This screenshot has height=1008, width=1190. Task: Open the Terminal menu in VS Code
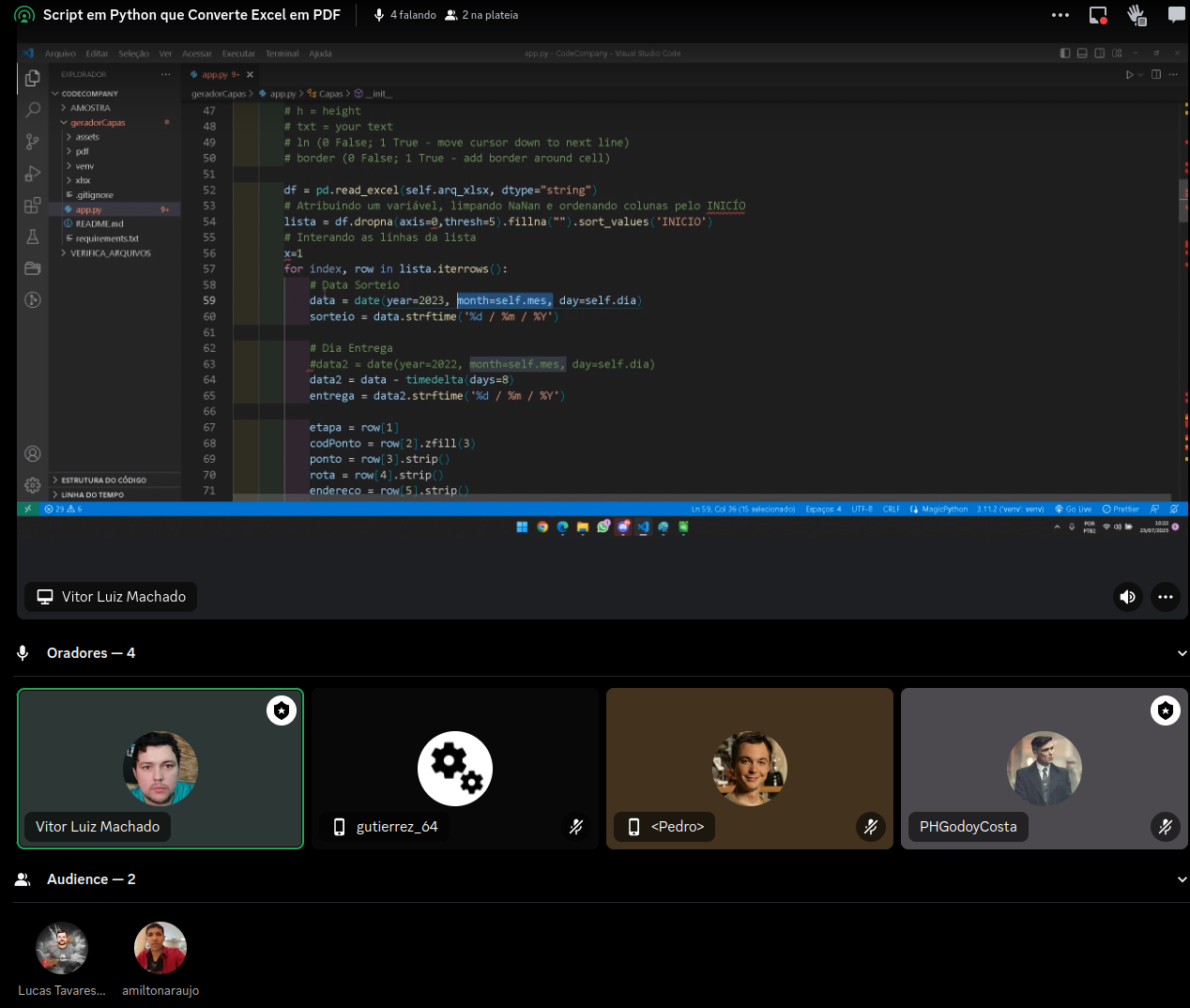(x=282, y=53)
